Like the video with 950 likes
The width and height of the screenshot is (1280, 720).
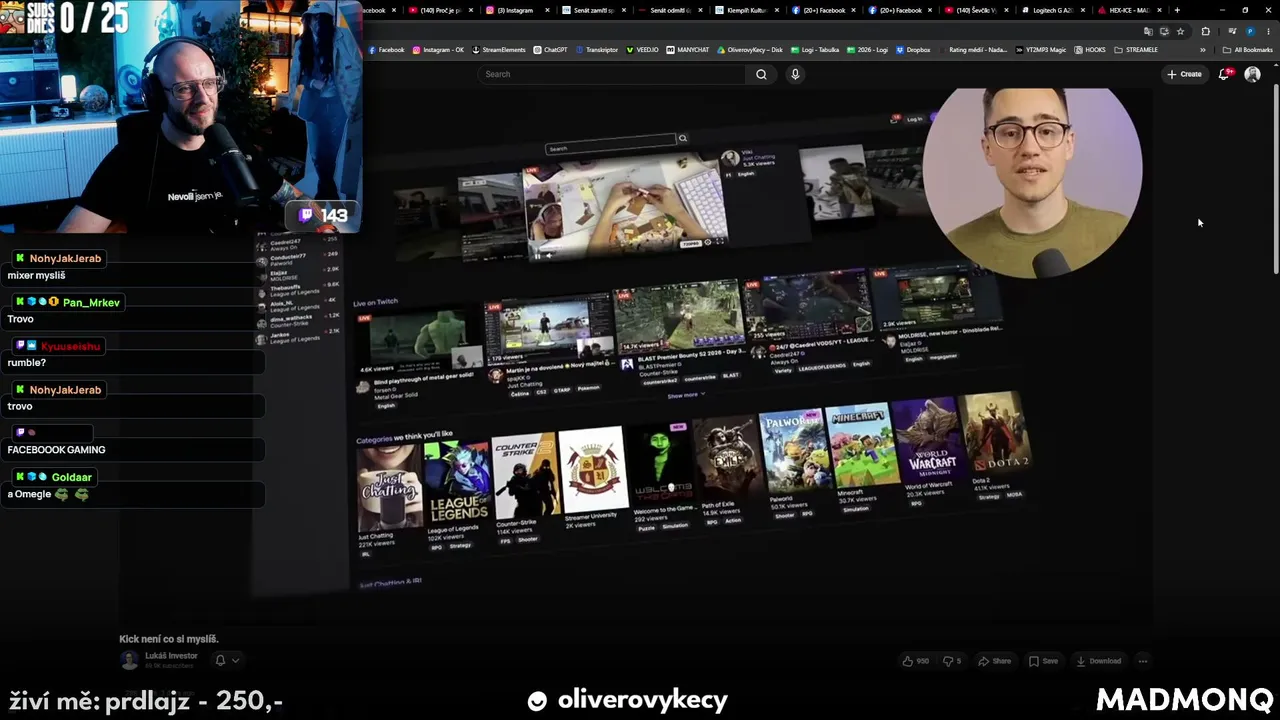[915, 661]
